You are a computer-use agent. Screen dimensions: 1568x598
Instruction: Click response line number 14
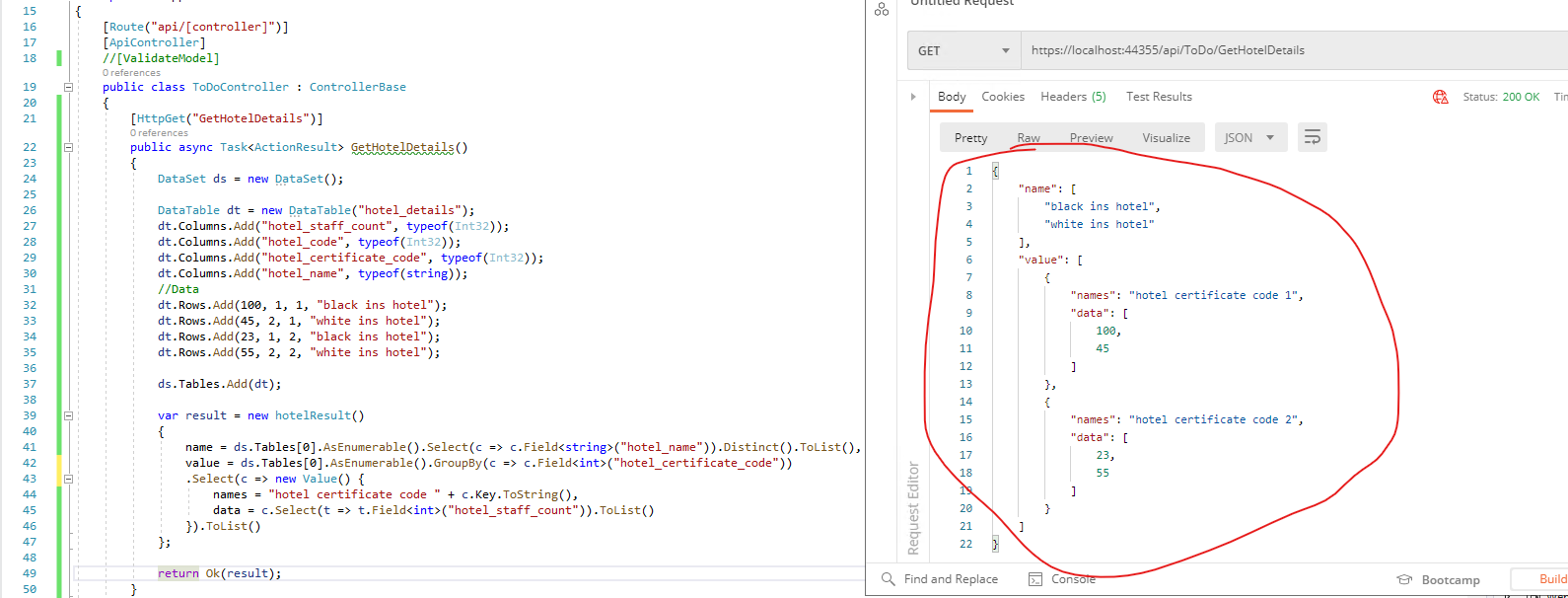[965, 402]
